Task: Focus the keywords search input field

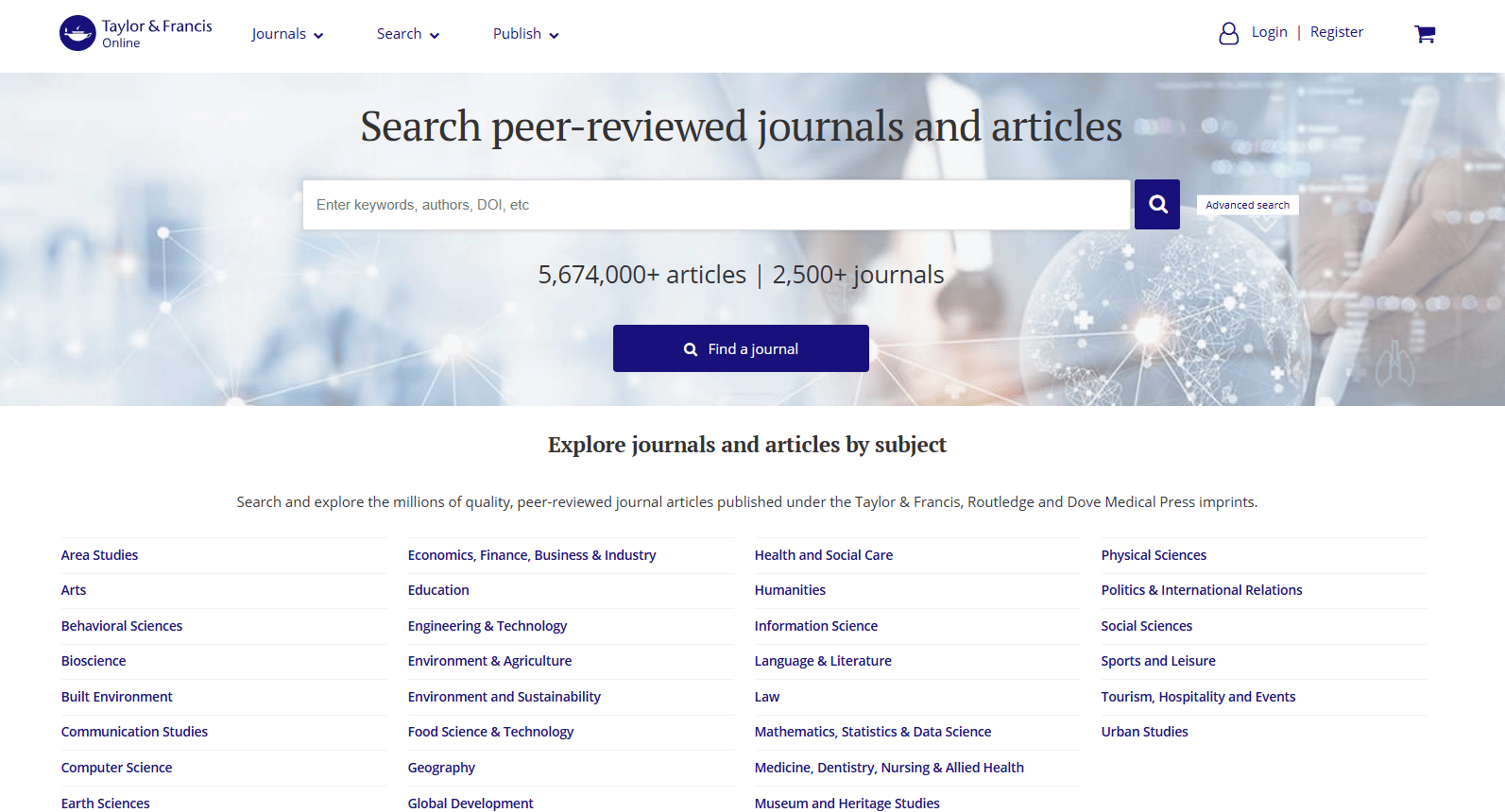Action: coord(716,205)
